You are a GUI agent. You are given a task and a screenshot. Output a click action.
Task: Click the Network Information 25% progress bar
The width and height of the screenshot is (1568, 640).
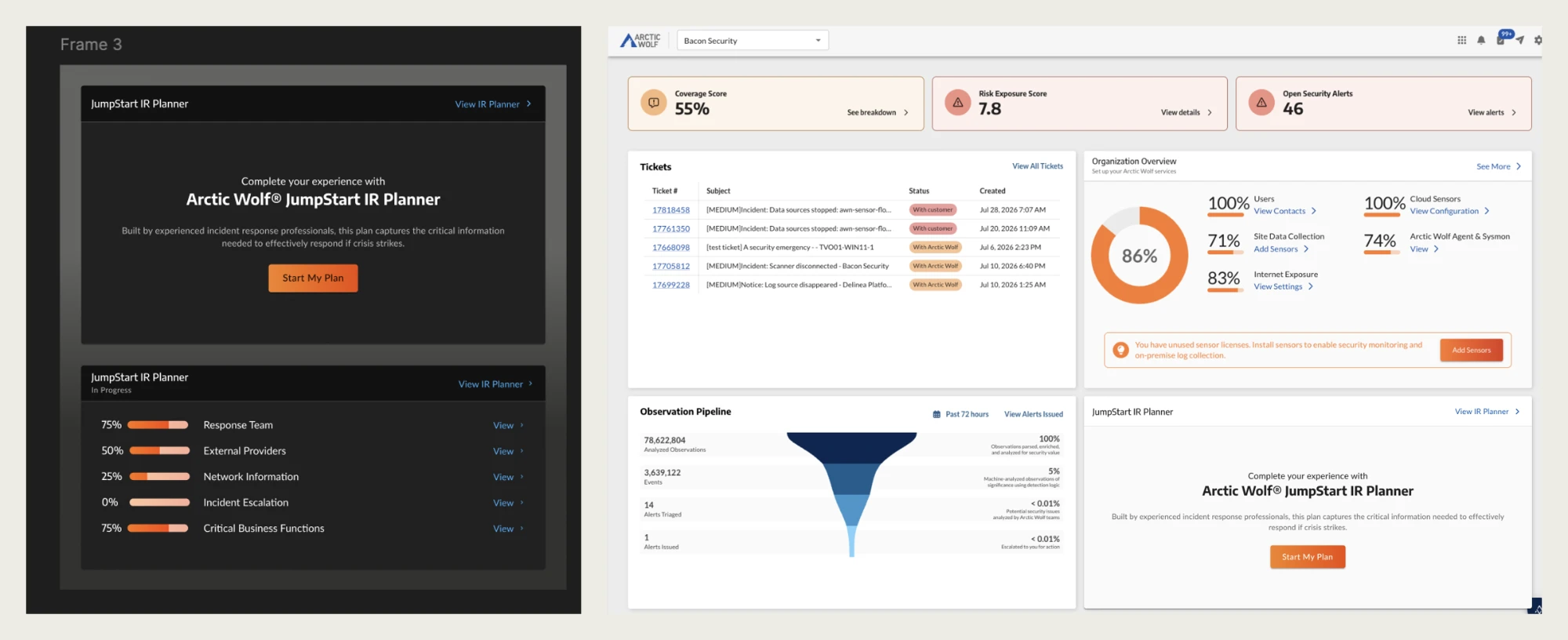coord(159,477)
